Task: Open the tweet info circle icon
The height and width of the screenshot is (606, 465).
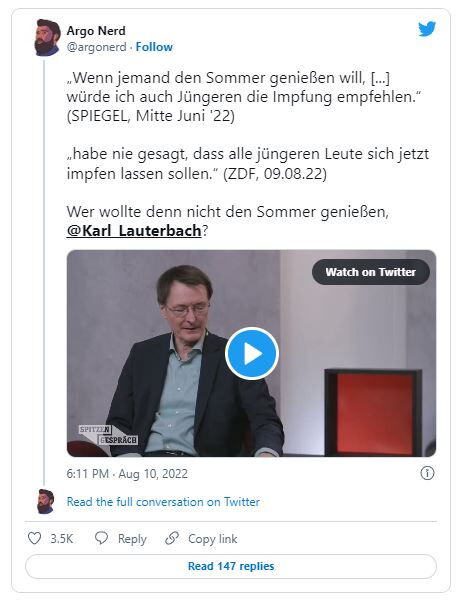Action: (x=427, y=473)
